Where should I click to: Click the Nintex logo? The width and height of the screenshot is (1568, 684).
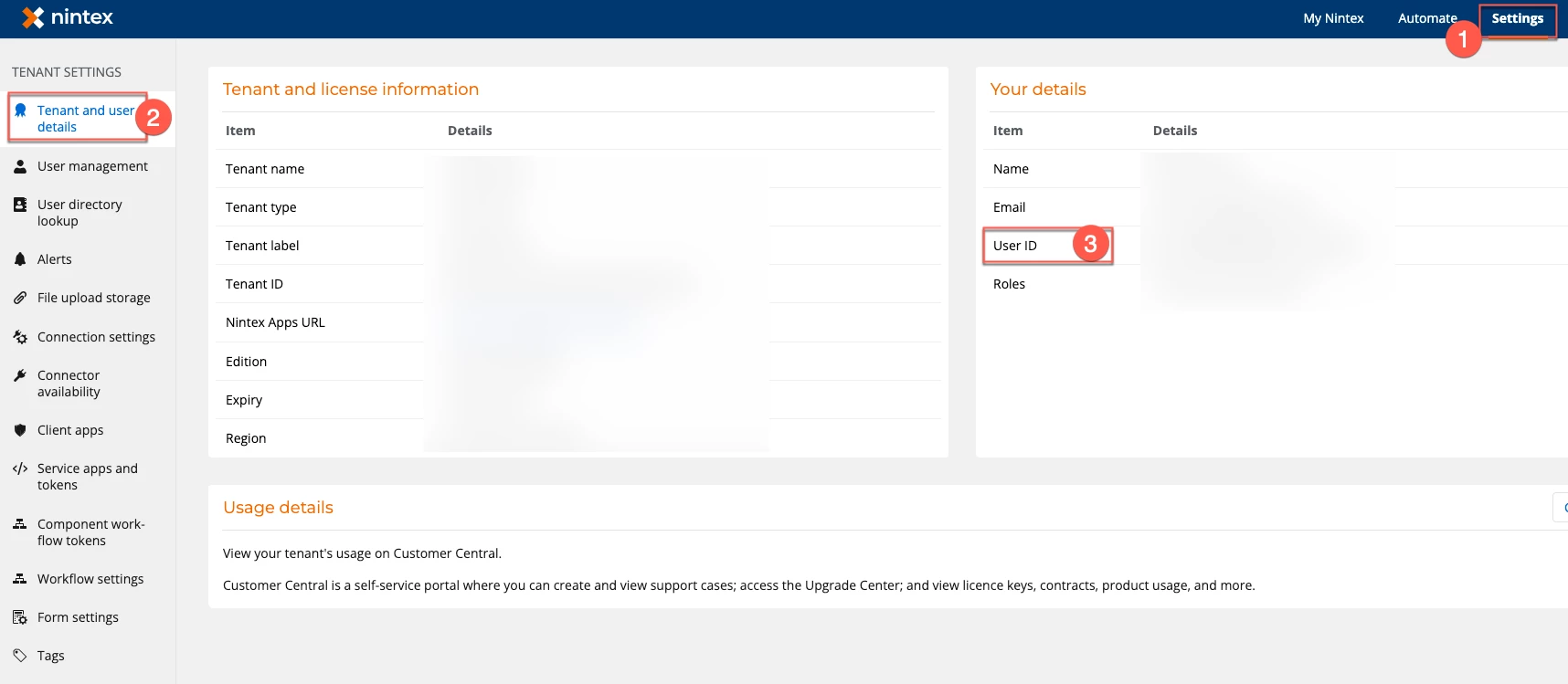(68, 17)
